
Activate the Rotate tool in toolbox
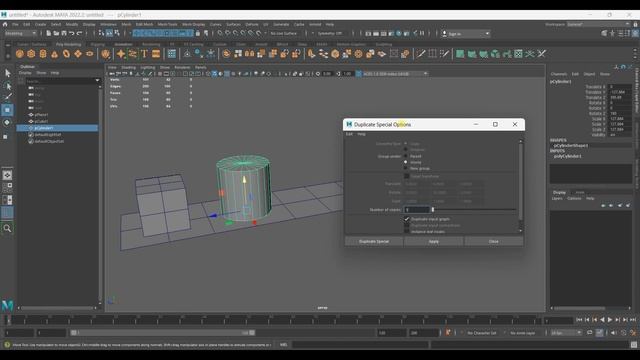(7, 122)
